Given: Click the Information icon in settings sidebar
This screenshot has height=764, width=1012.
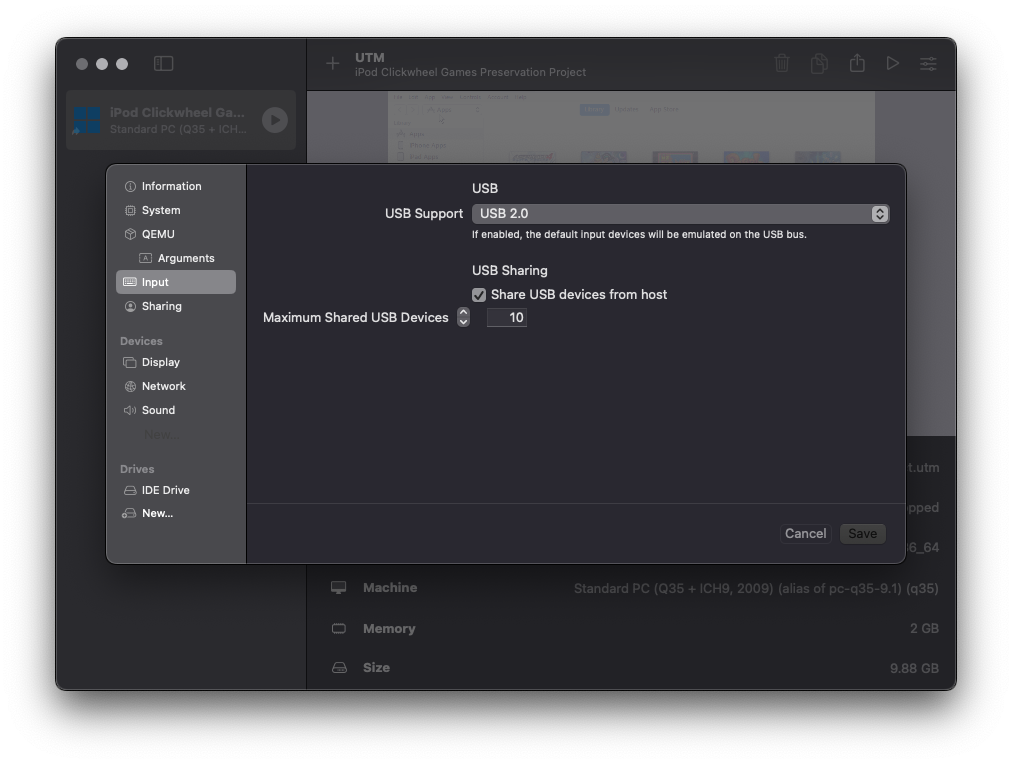Looking at the screenshot, I should [x=130, y=186].
